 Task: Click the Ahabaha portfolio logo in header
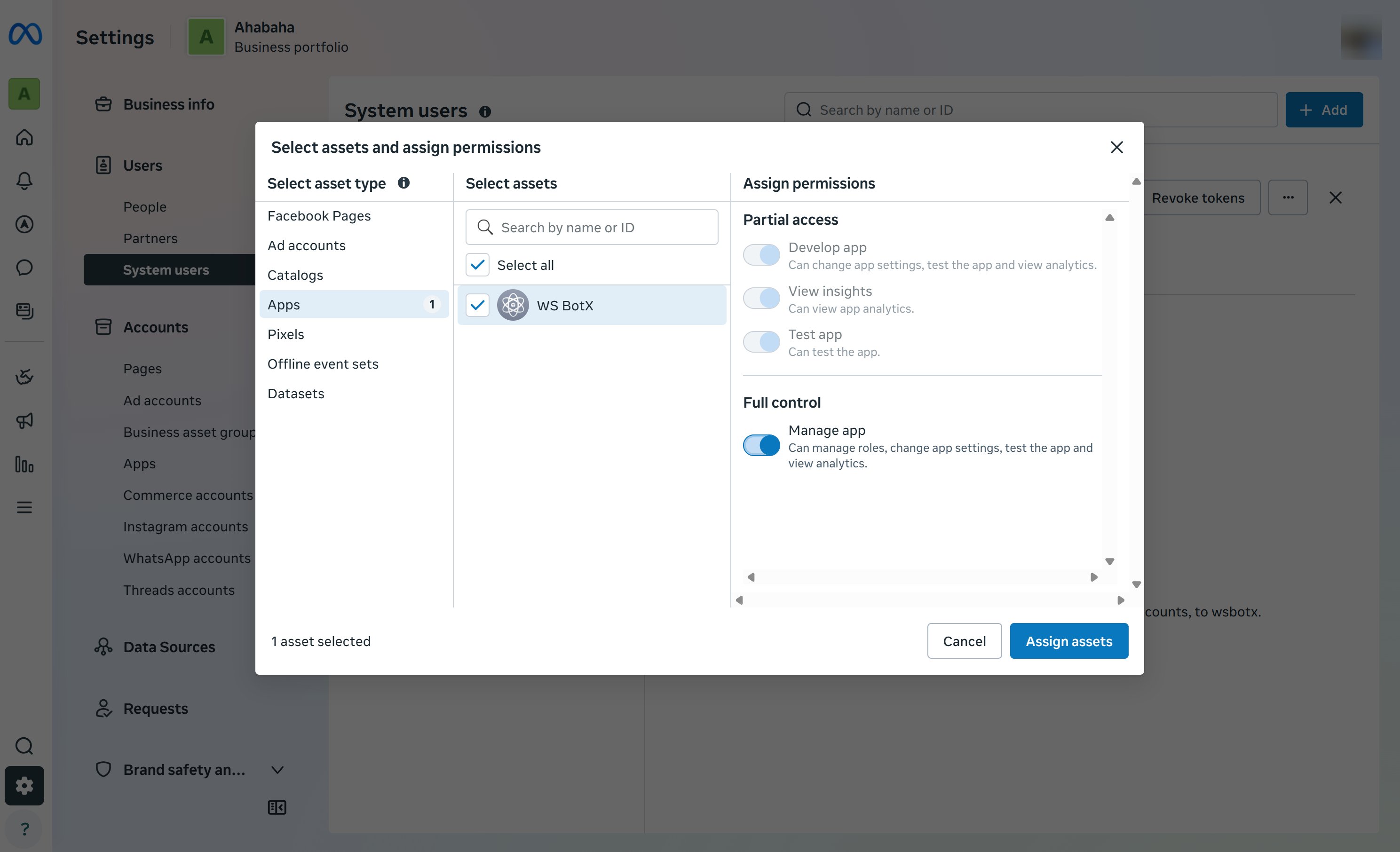point(206,37)
